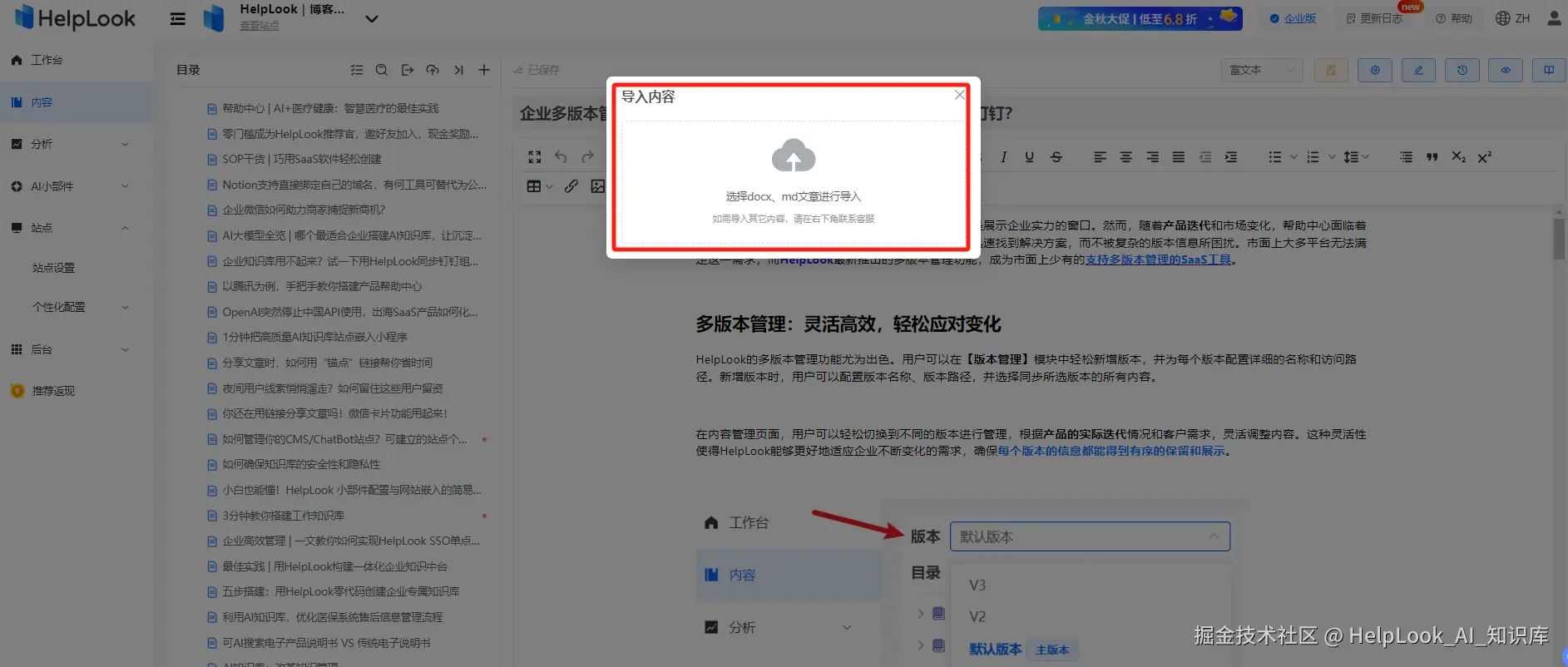Click the 查看站点 link

tap(260, 26)
